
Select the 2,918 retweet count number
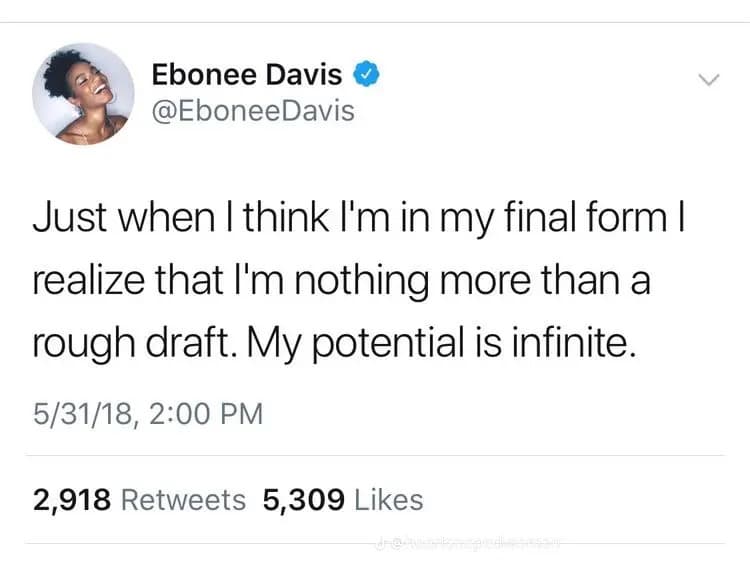point(72,499)
